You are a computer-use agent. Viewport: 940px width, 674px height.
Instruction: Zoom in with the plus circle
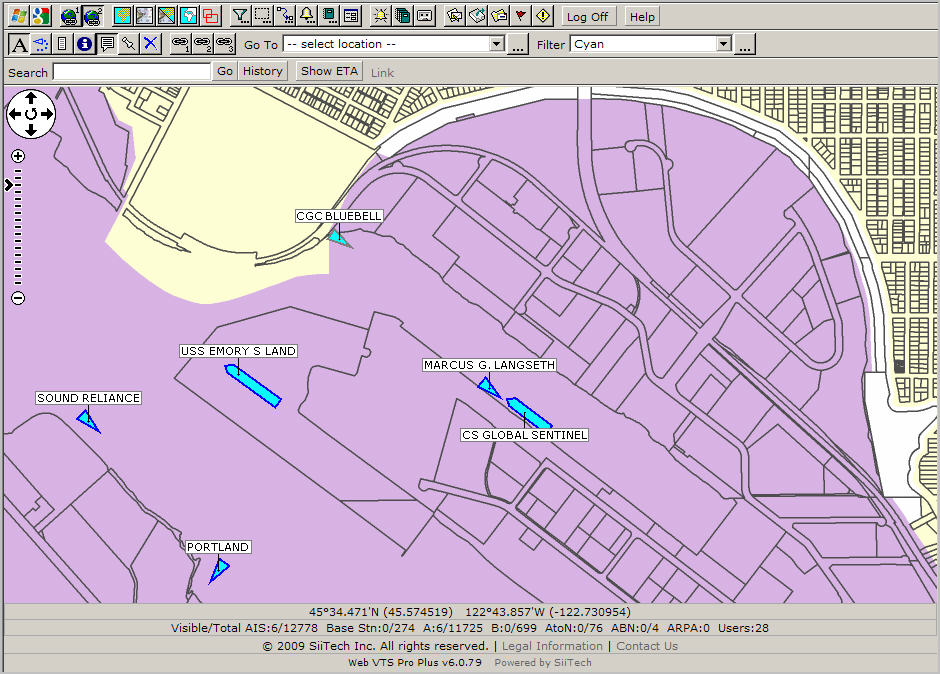click(18, 157)
